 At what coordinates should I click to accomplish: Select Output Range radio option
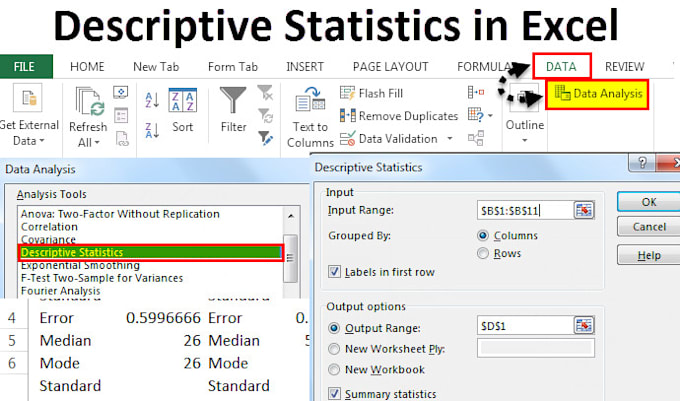[x=334, y=328]
